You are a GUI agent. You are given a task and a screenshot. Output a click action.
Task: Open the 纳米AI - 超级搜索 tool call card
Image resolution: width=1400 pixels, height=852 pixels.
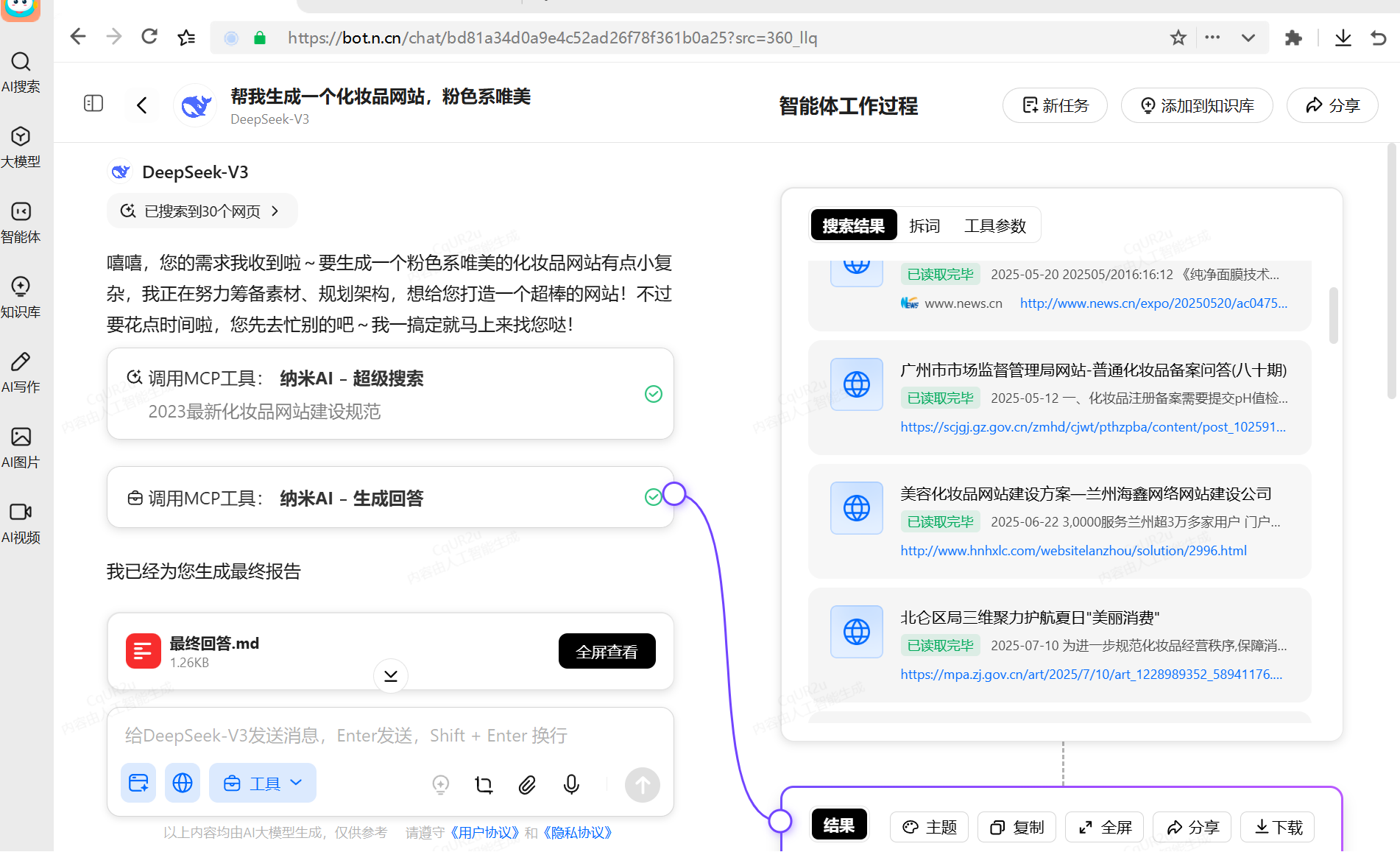(390, 394)
